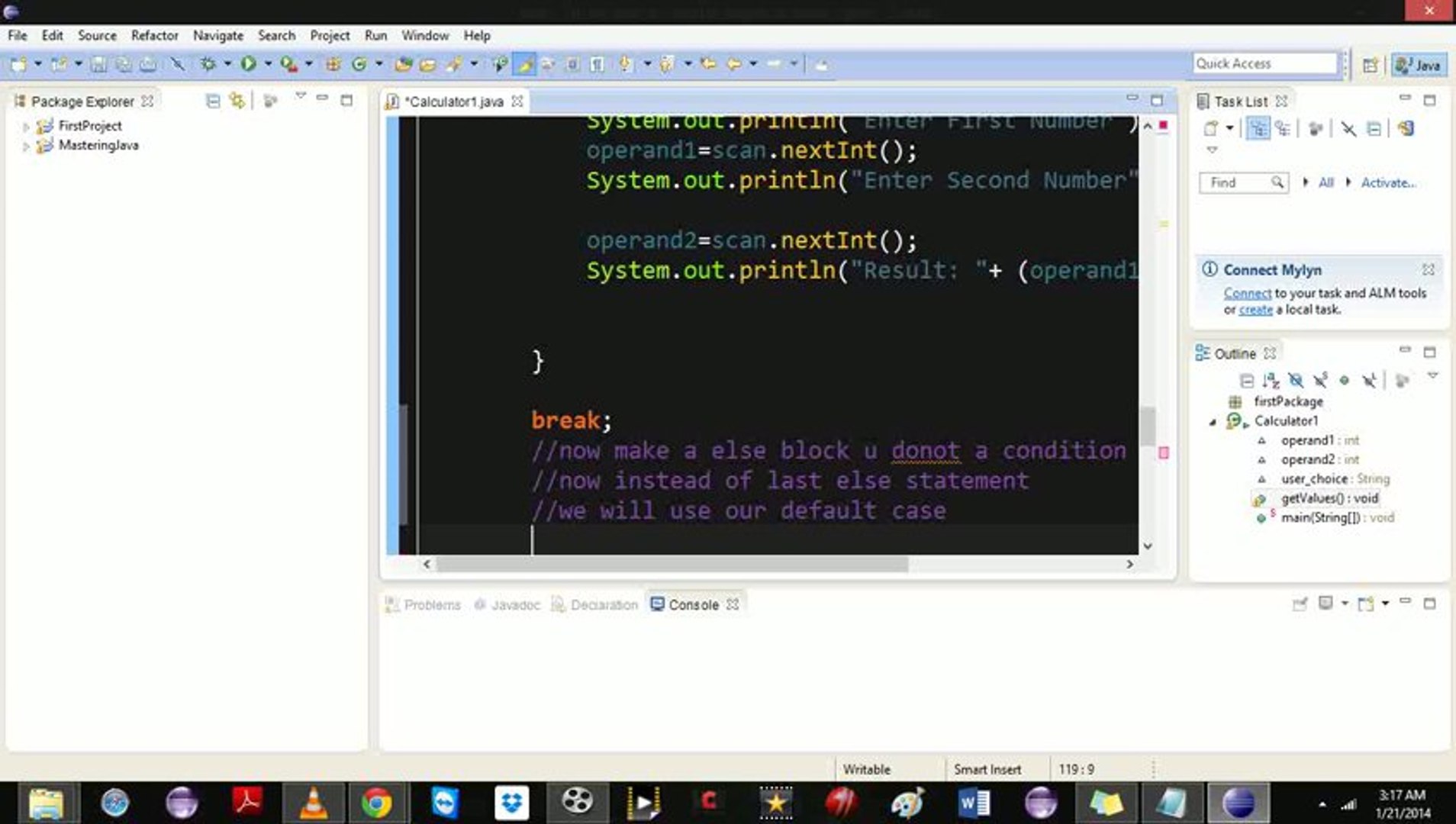Switch to the Problems tab
Image resolution: width=1456 pixels, height=824 pixels.
[433, 604]
